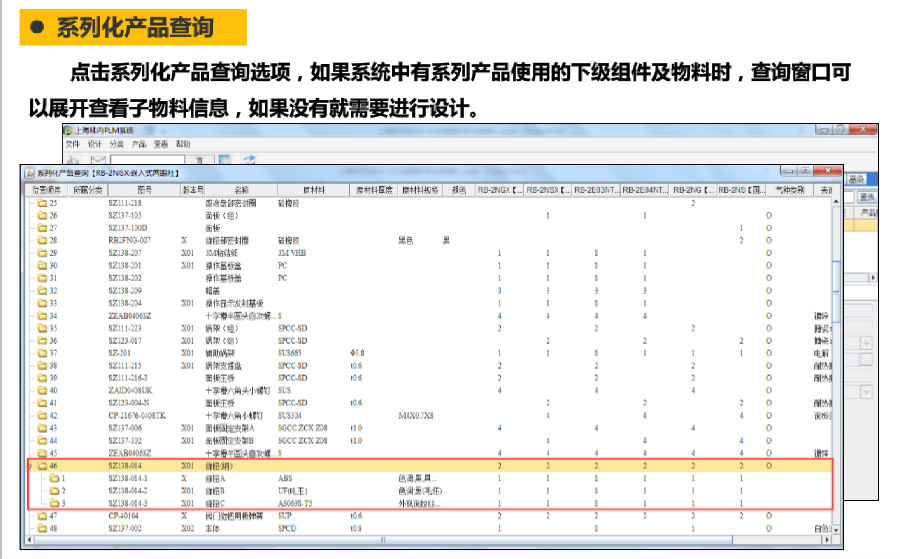900x559 pixels.
Task: Click the folder icon of row 48
Action: pos(42,529)
